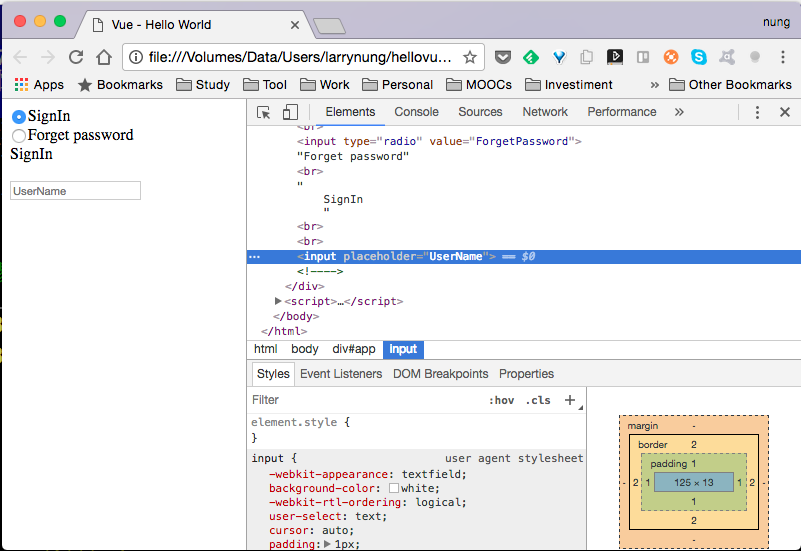The width and height of the screenshot is (801, 551).
Task: Select the Styles pane tab
Action: 273,374
